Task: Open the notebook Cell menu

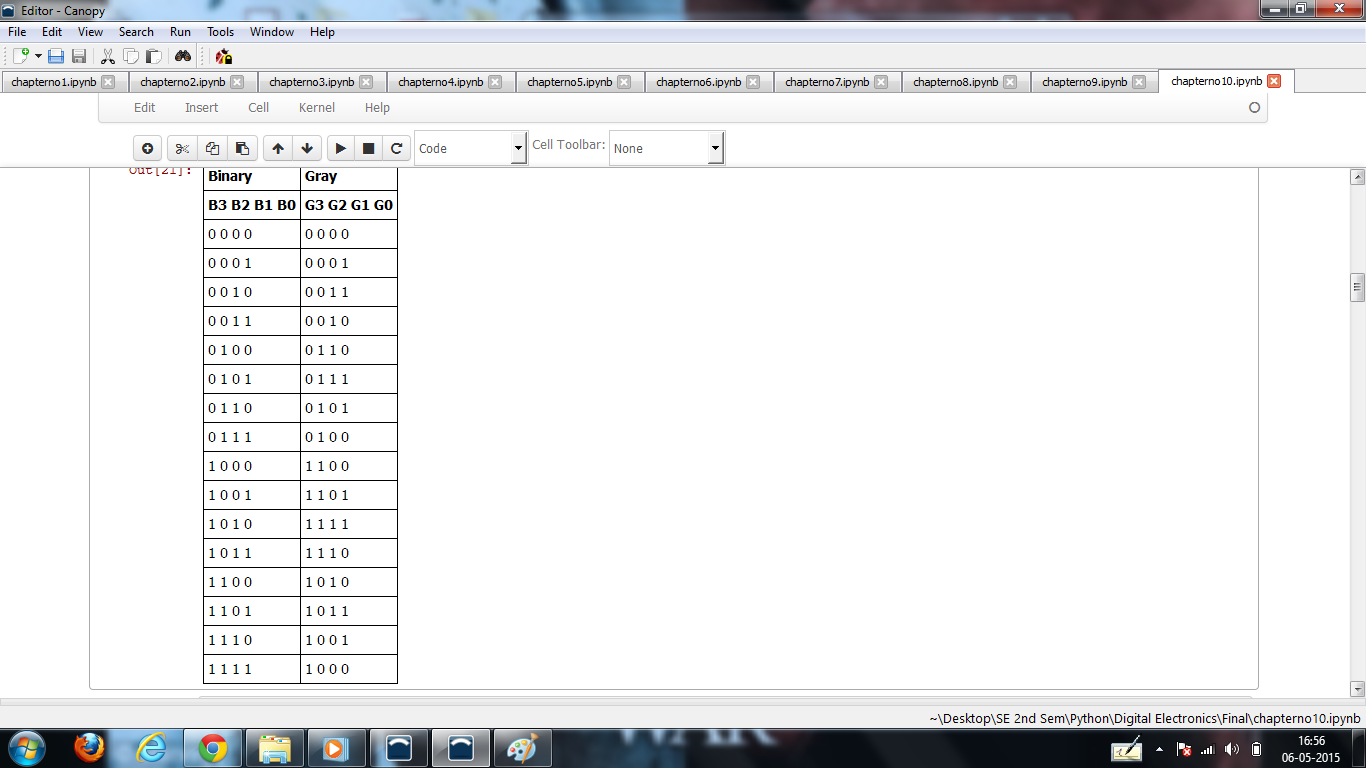Action: 259,108
